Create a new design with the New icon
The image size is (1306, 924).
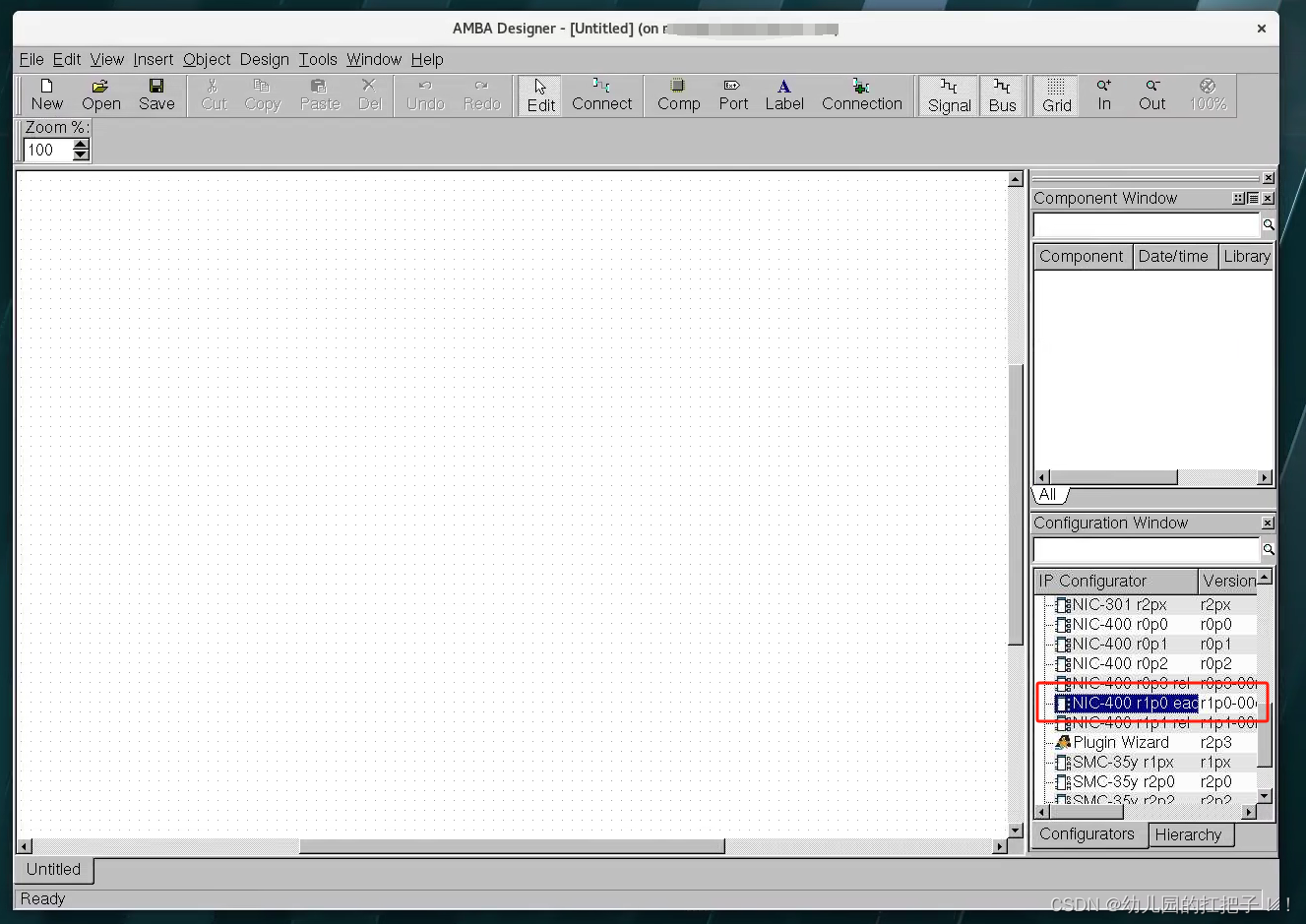46,94
